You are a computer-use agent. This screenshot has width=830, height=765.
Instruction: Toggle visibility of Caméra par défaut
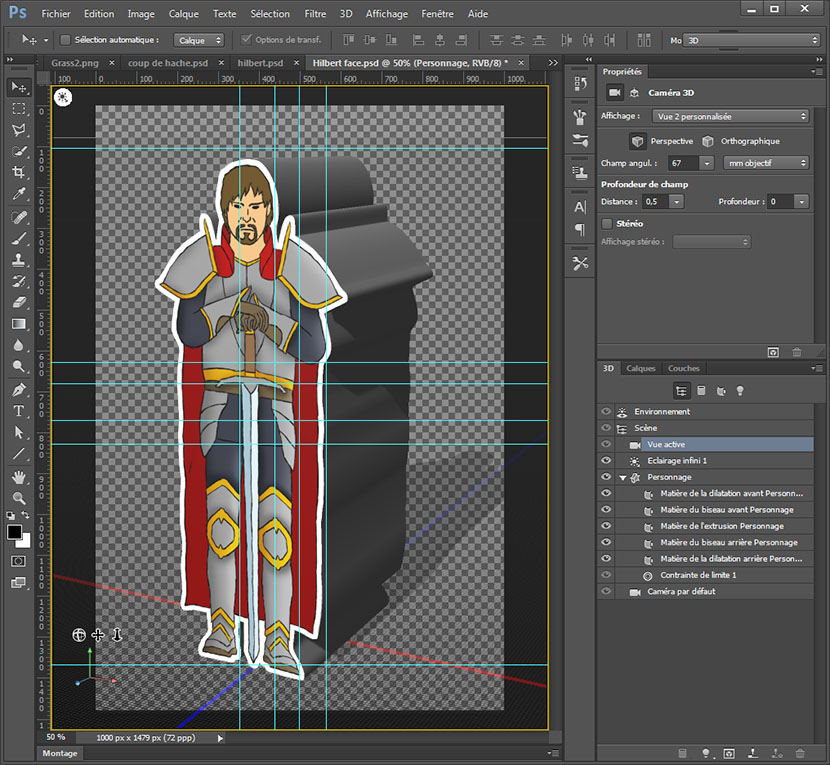tap(606, 591)
